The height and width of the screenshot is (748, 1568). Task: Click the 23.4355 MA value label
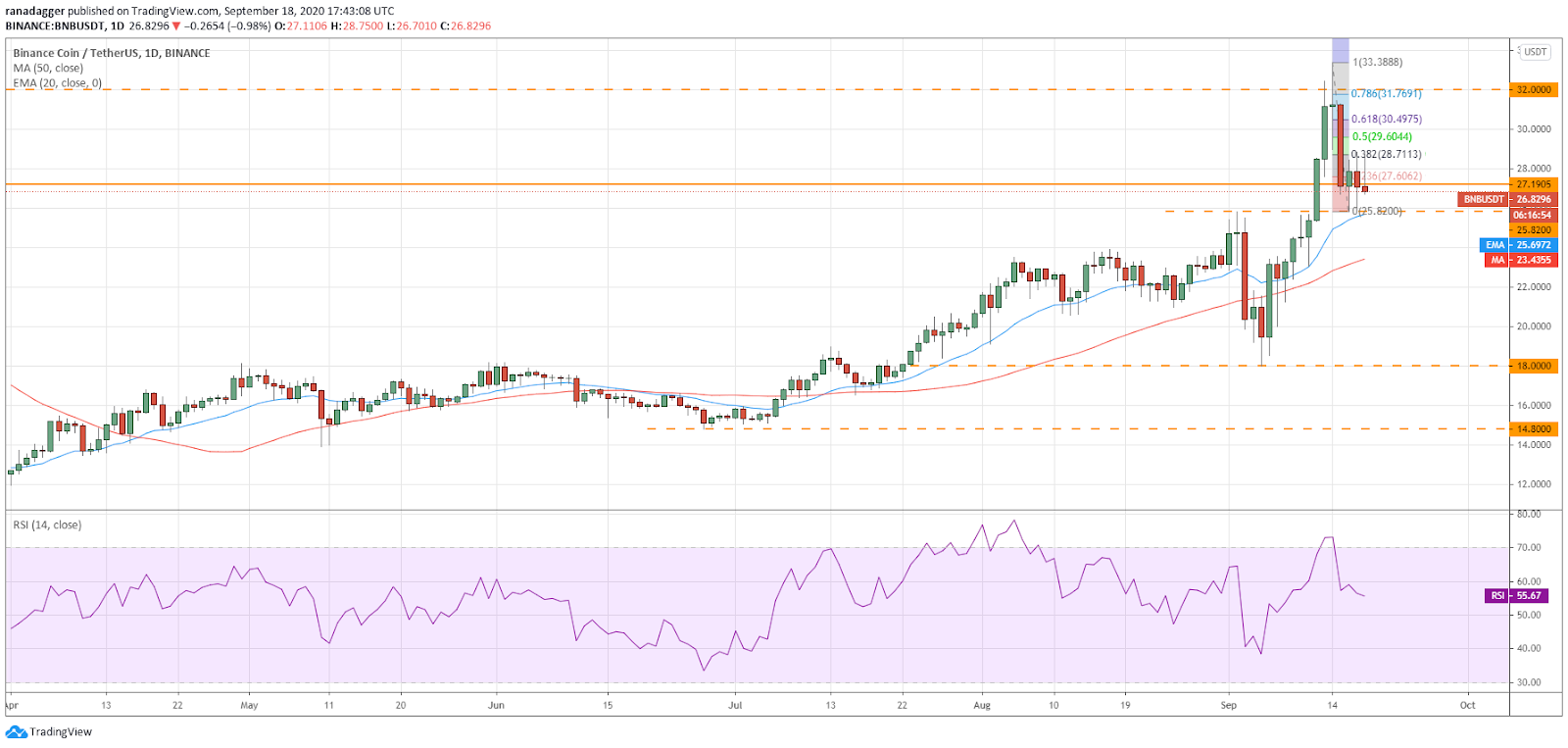click(x=1534, y=260)
